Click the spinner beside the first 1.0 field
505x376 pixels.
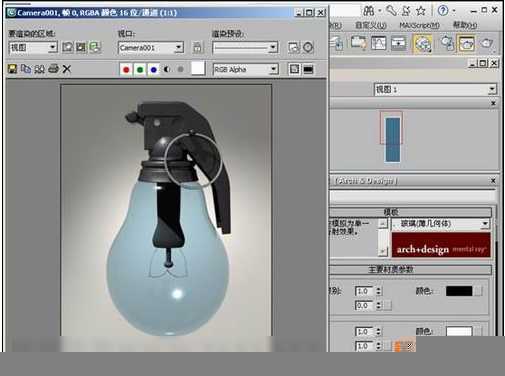(x=378, y=291)
